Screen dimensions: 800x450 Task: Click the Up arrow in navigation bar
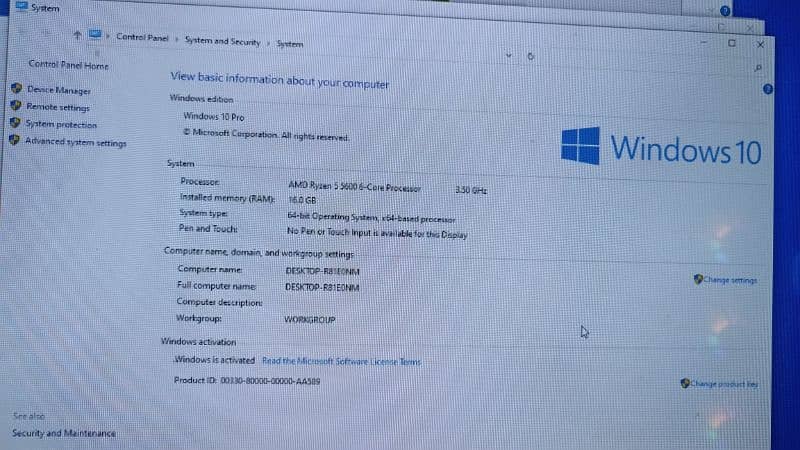pyautogui.click(x=77, y=35)
